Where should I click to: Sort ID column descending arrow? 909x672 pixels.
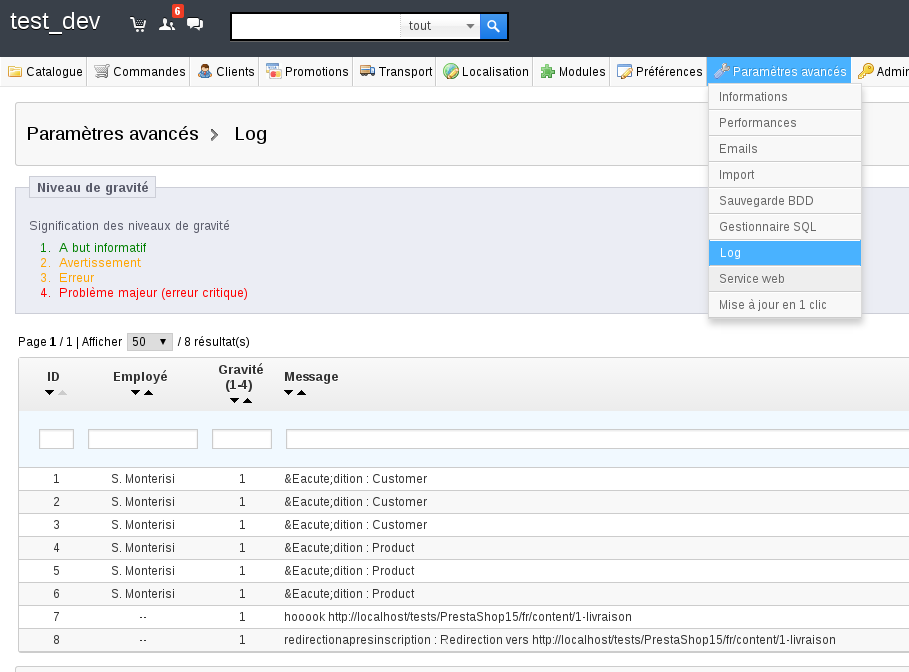tap(49, 393)
